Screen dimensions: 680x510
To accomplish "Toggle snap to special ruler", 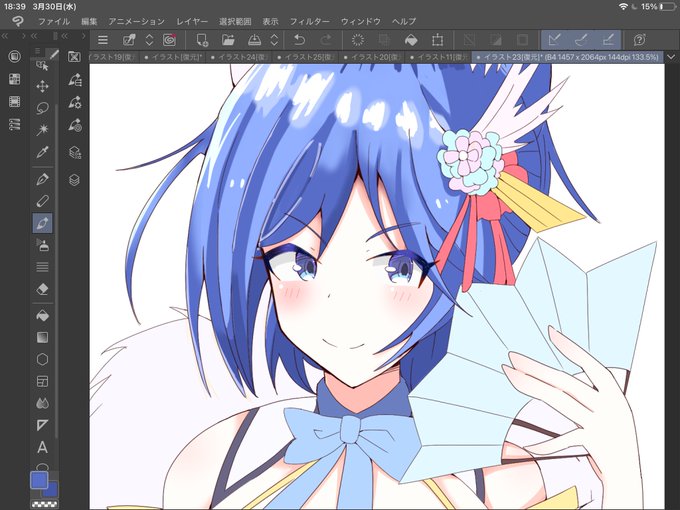I will tap(581, 40).
